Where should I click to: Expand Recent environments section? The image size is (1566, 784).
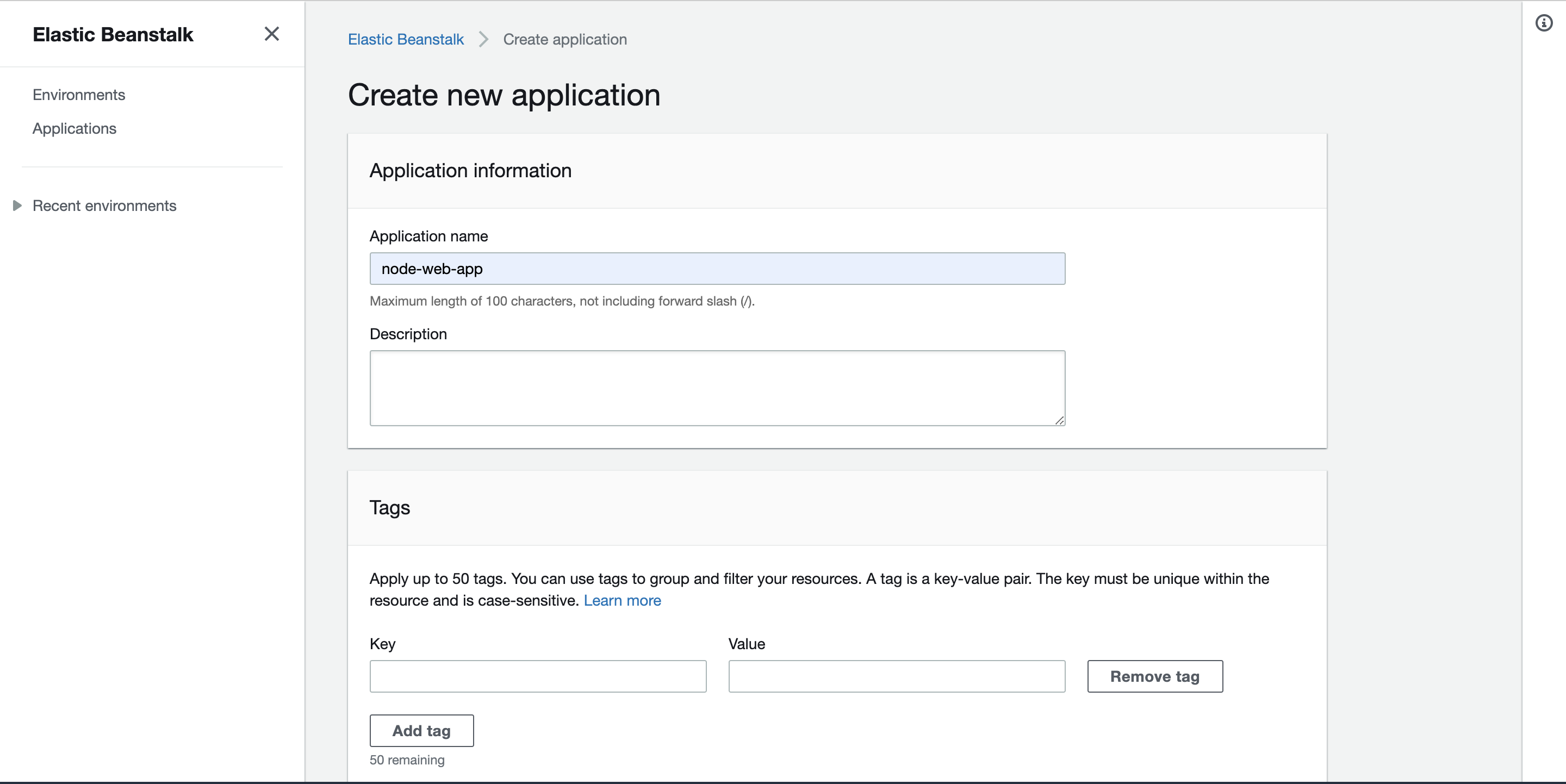17,206
